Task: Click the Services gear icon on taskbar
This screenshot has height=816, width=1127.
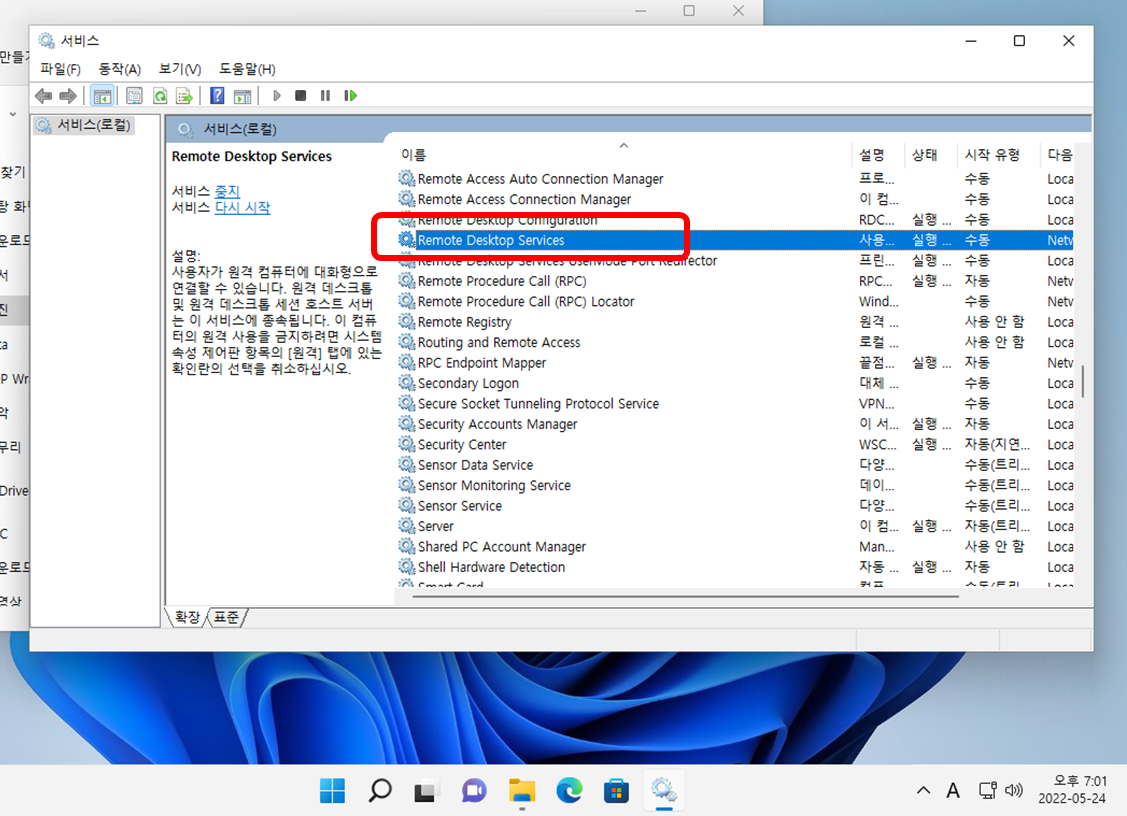Action: (664, 791)
